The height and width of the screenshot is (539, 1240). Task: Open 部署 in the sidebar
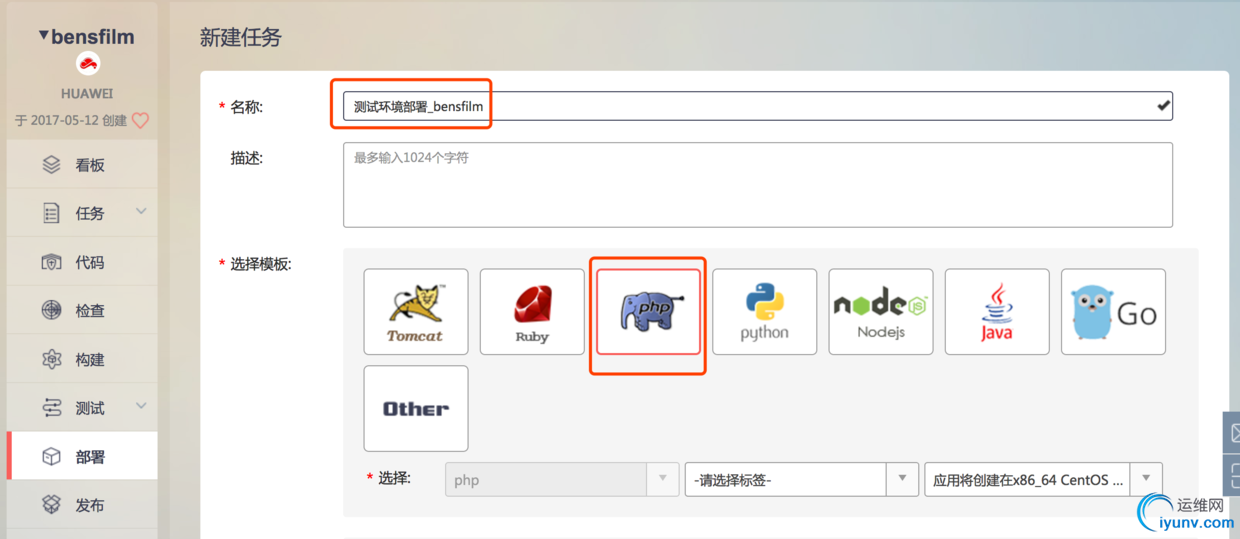tap(82, 456)
